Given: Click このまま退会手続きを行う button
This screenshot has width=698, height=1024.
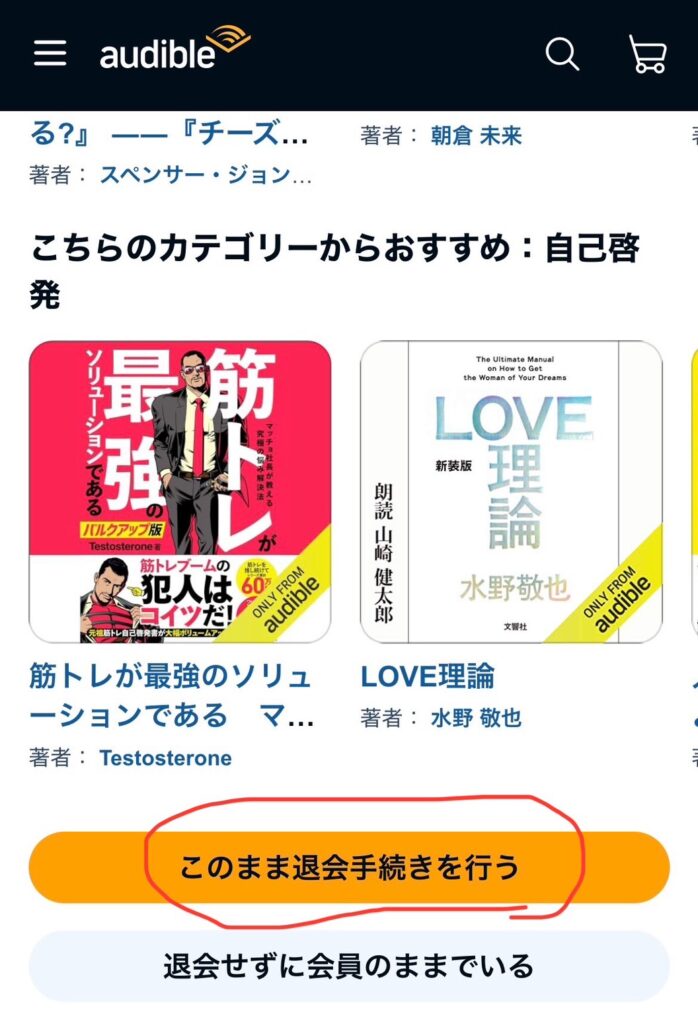Looking at the screenshot, I should point(349,867).
